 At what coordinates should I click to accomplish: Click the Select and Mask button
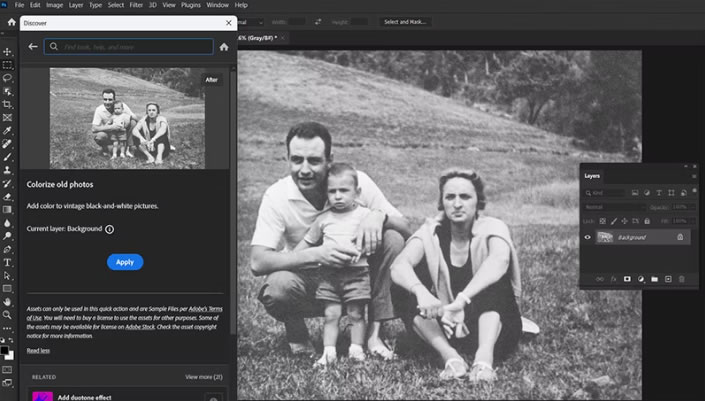click(405, 21)
